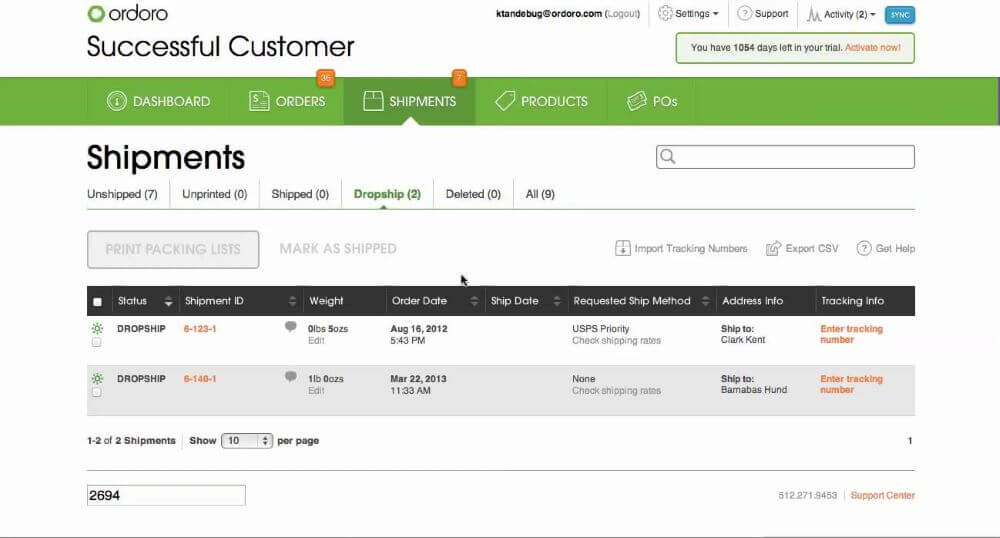
Task: Click Import Tracking Numbers link
Action: tap(691, 249)
